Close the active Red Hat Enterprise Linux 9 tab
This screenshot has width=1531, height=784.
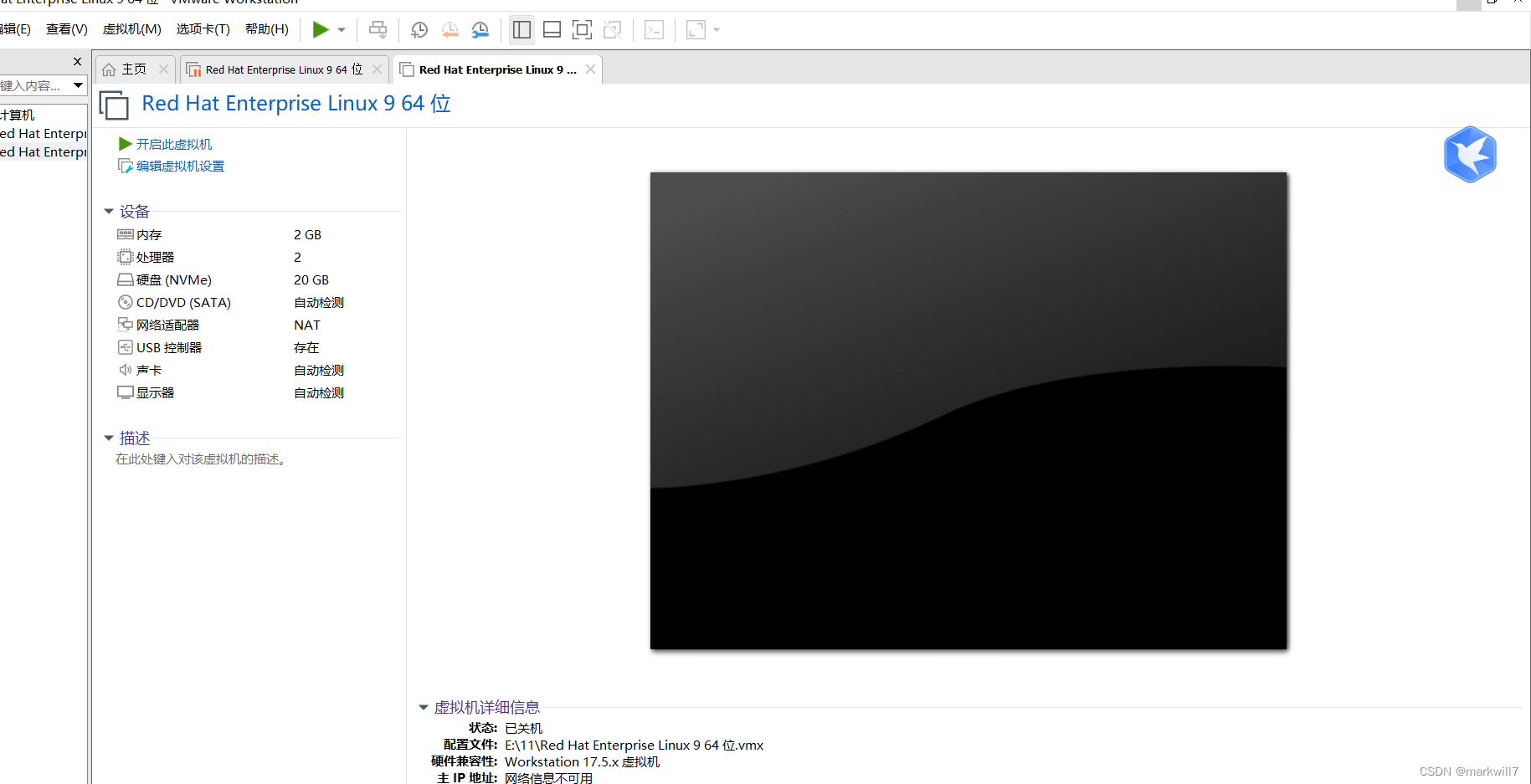pos(590,69)
